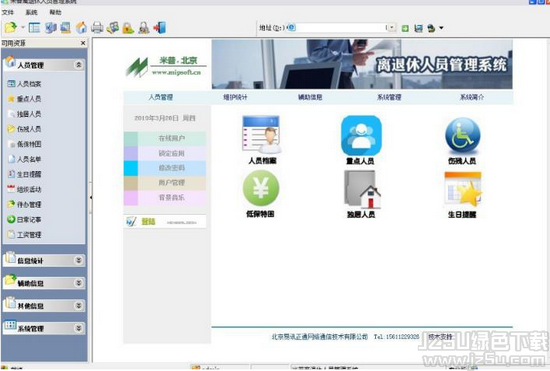Click the grey padlock user toolbar icon

pos(144,28)
